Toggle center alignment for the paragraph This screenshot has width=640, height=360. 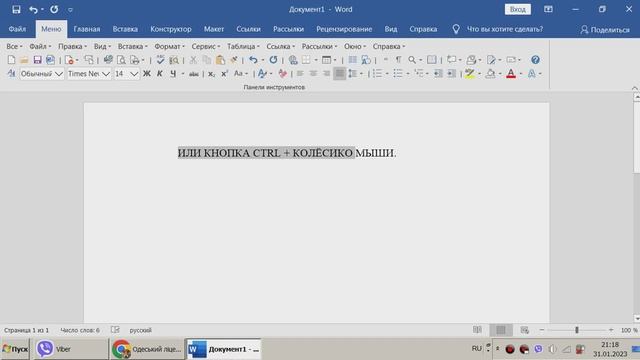pos(313,74)
